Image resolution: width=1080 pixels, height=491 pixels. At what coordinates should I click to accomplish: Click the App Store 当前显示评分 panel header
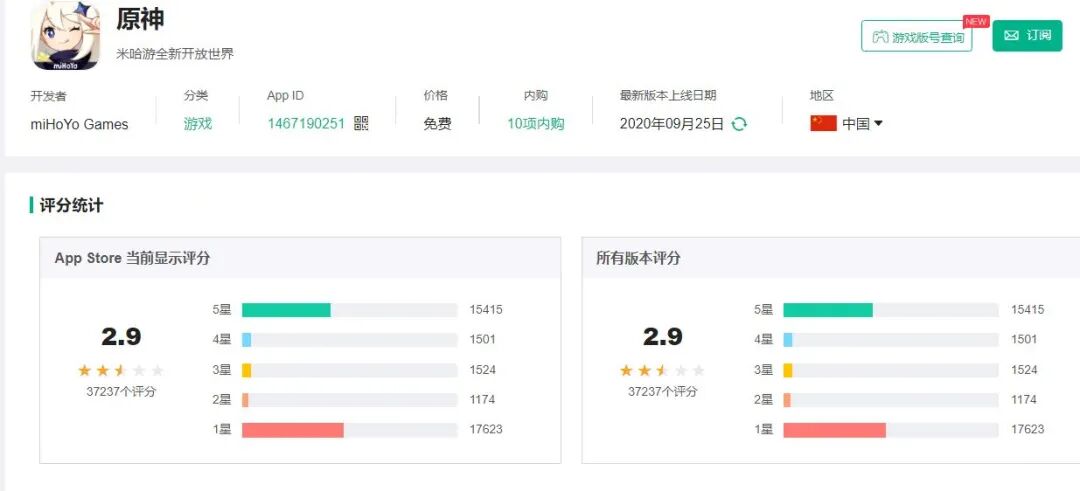pyautogui.click(x=300, y=258)
